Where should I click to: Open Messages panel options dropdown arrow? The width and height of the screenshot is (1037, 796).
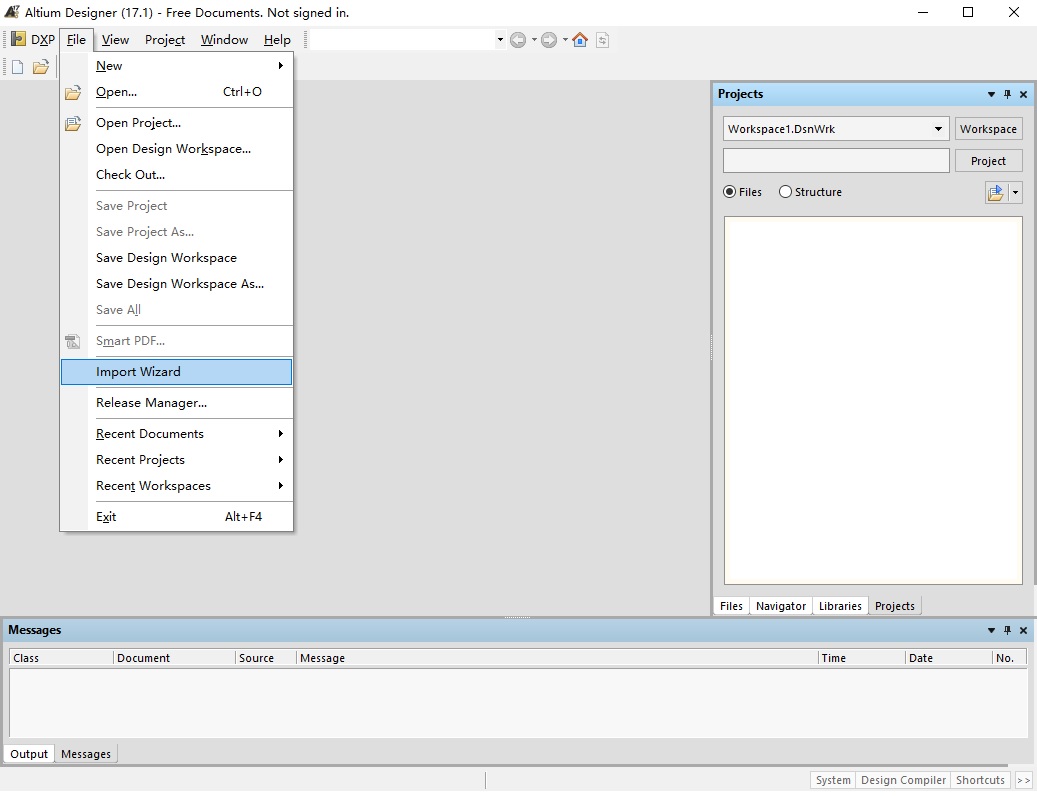click(991, 631)
